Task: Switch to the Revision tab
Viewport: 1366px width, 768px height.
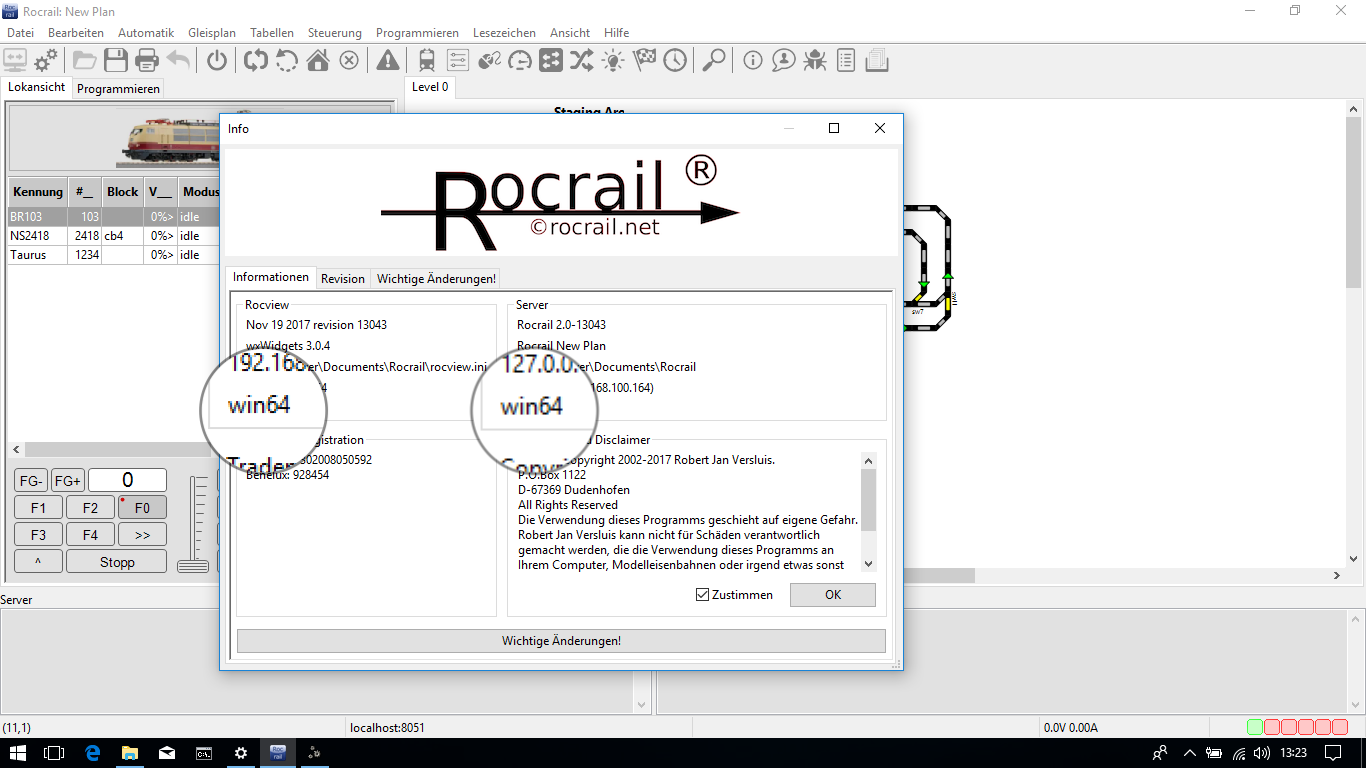Action: (343, 279)
